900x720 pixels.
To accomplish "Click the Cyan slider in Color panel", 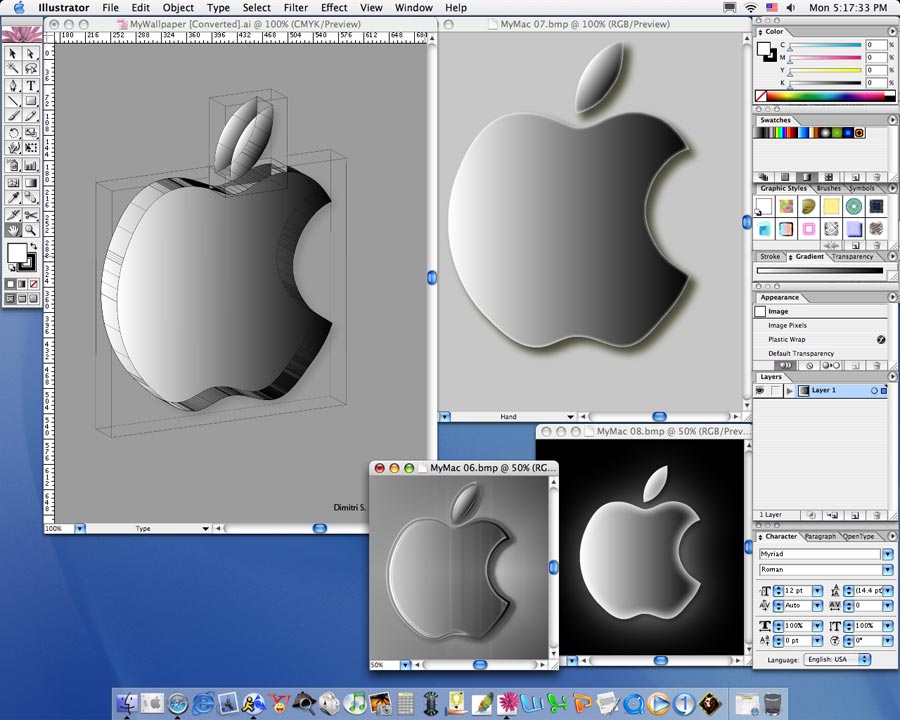I will 825,45.
